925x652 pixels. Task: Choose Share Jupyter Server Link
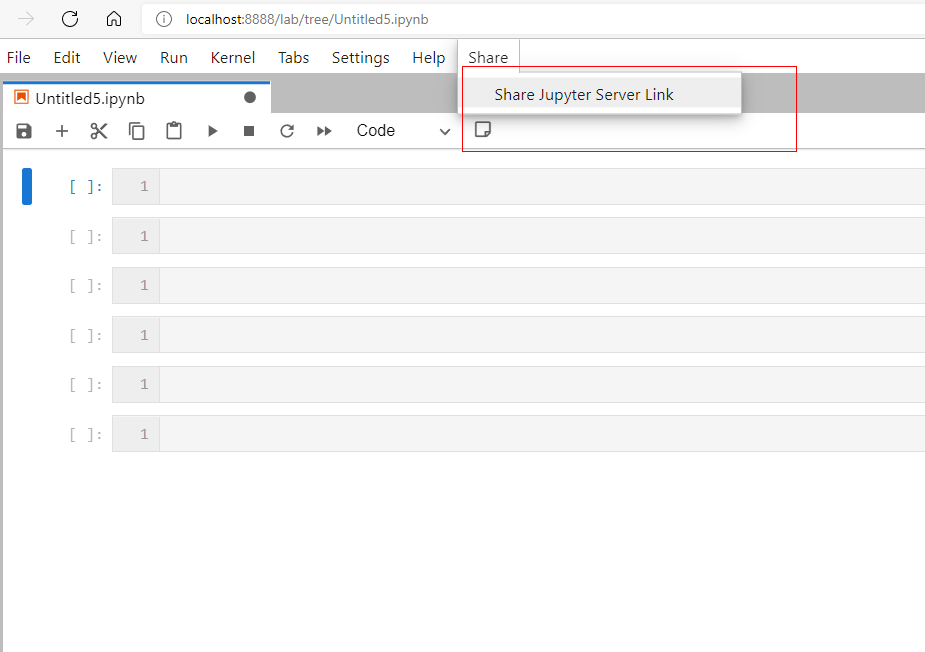(x=600, y=94)
